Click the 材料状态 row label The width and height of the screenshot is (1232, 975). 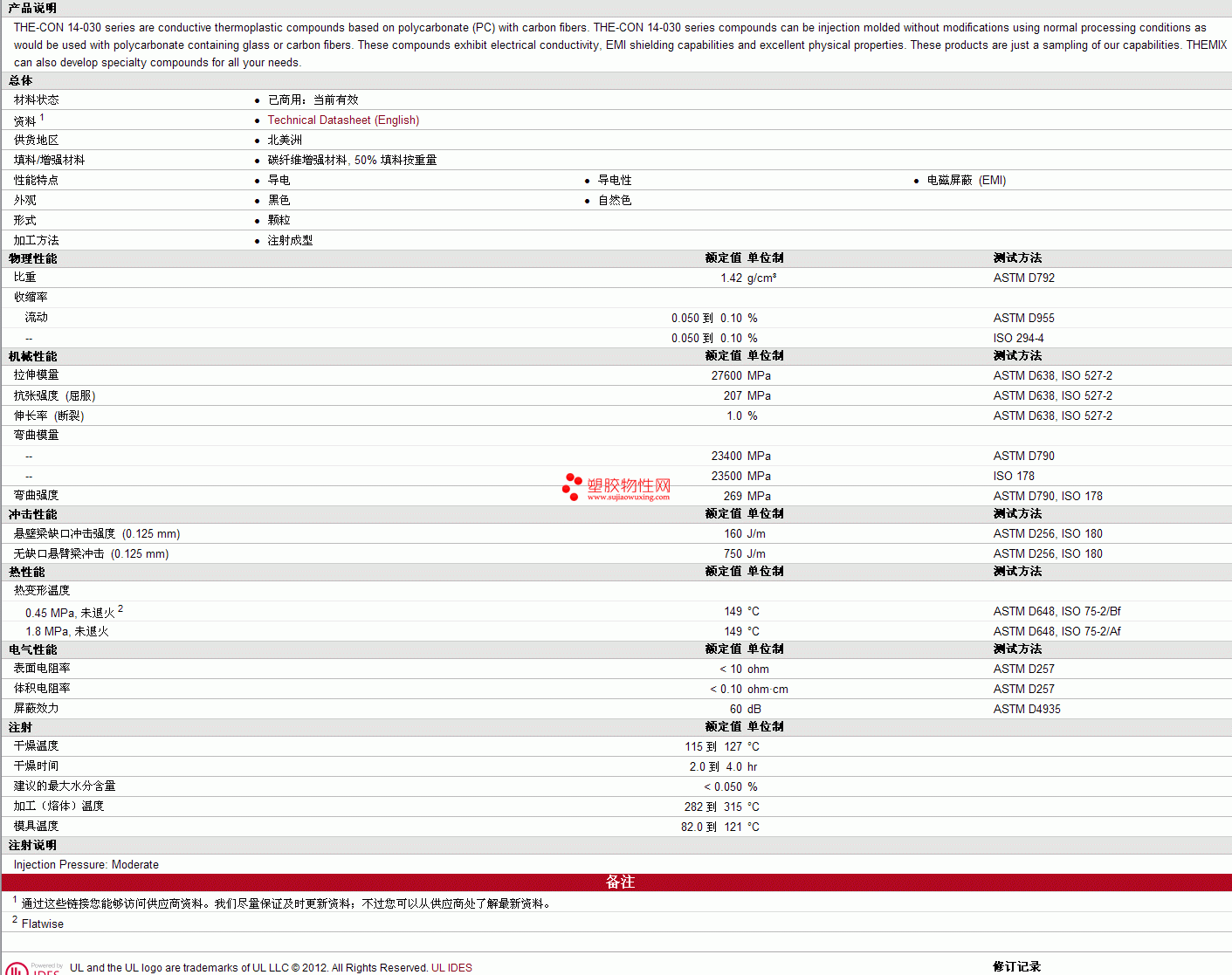point(37,100)
